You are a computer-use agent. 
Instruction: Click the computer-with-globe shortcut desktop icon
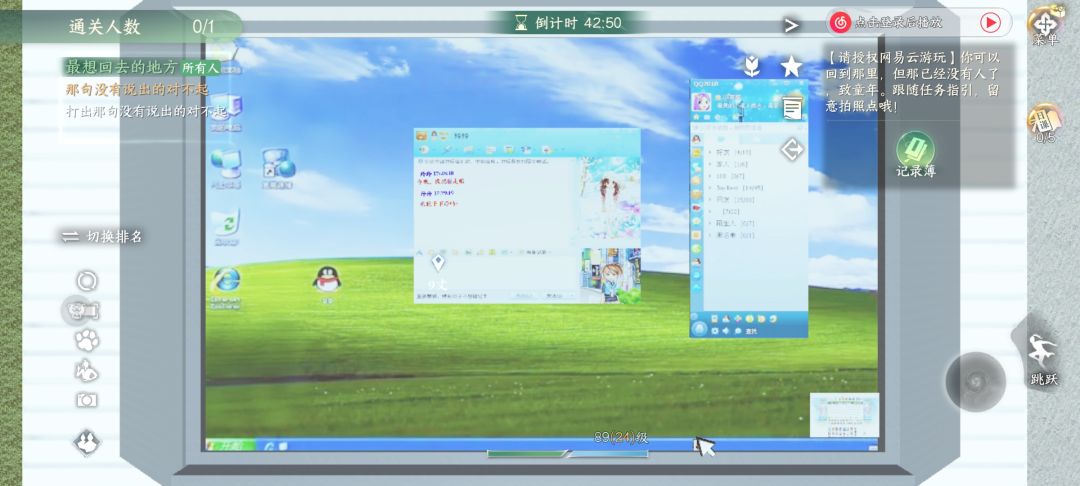pyautogui.click(x=278, y=168)
